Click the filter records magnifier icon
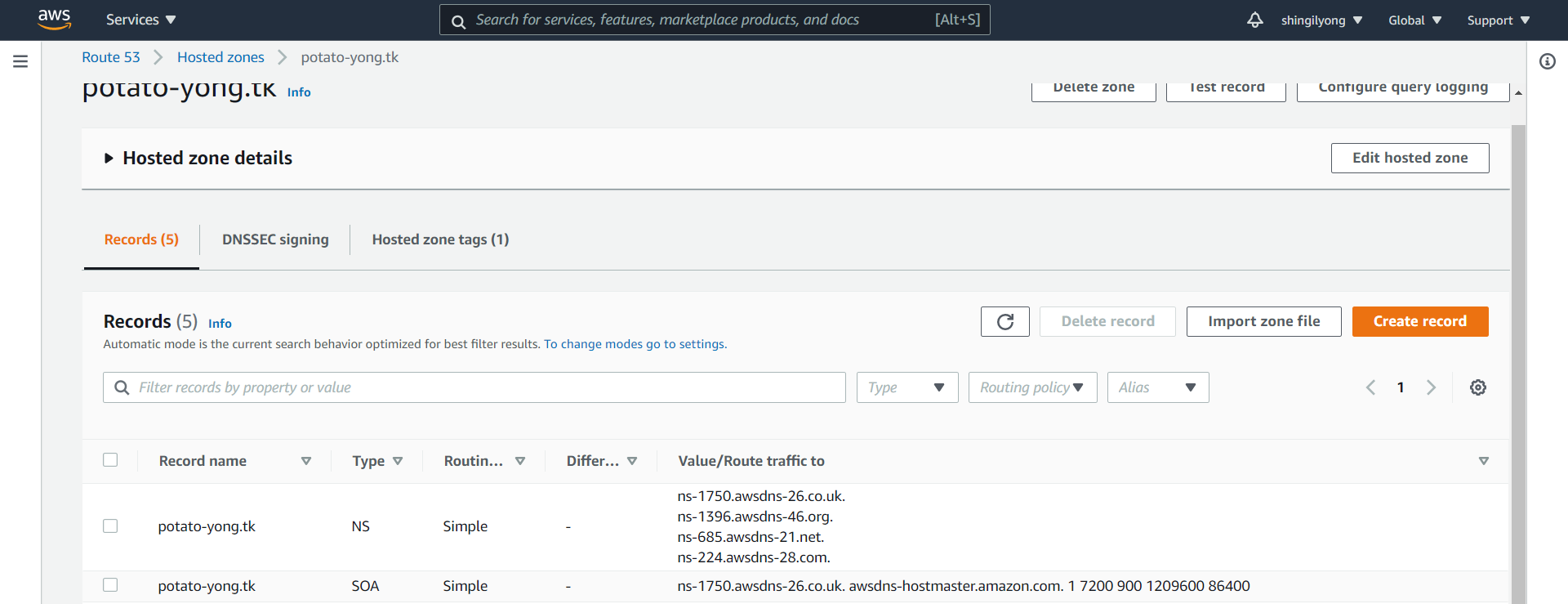Image resolution: width=1568 pixels, height=604 pixels. (x=122, y=387)
